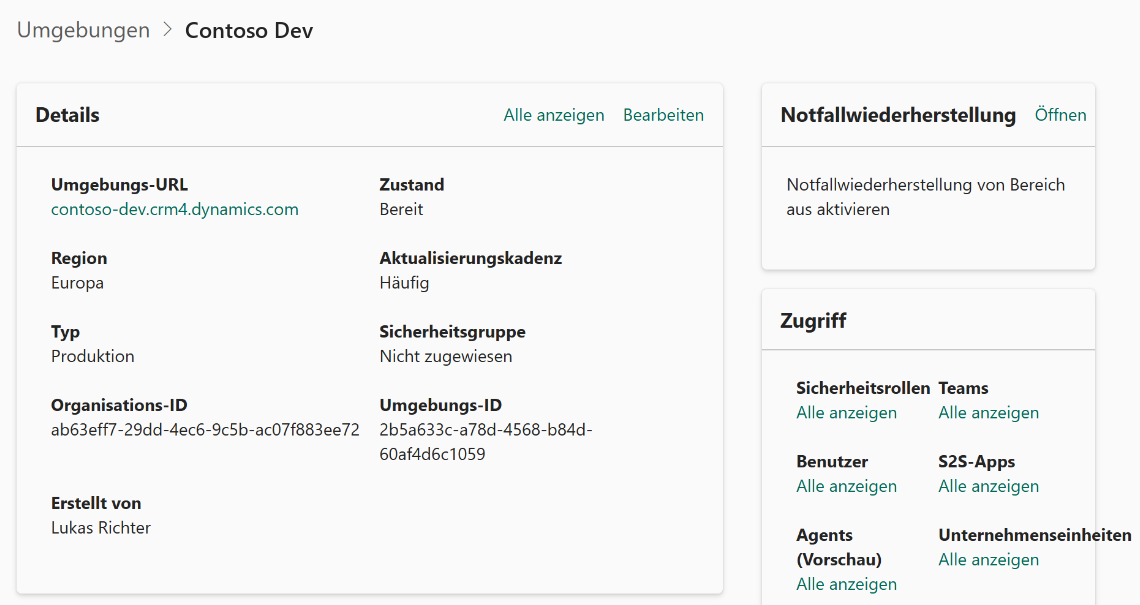Click the Typ value Produktion
This screenshot has height=605, width=1140.
(92, 356)
